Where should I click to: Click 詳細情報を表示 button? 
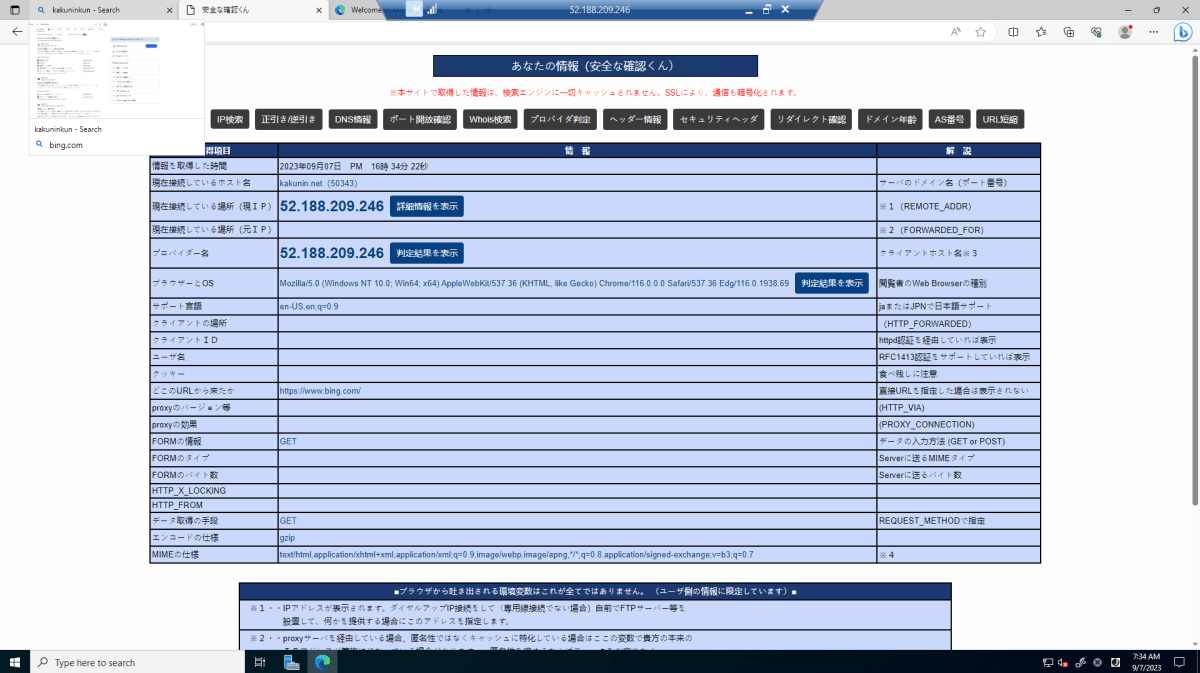[x=427, y=206]
